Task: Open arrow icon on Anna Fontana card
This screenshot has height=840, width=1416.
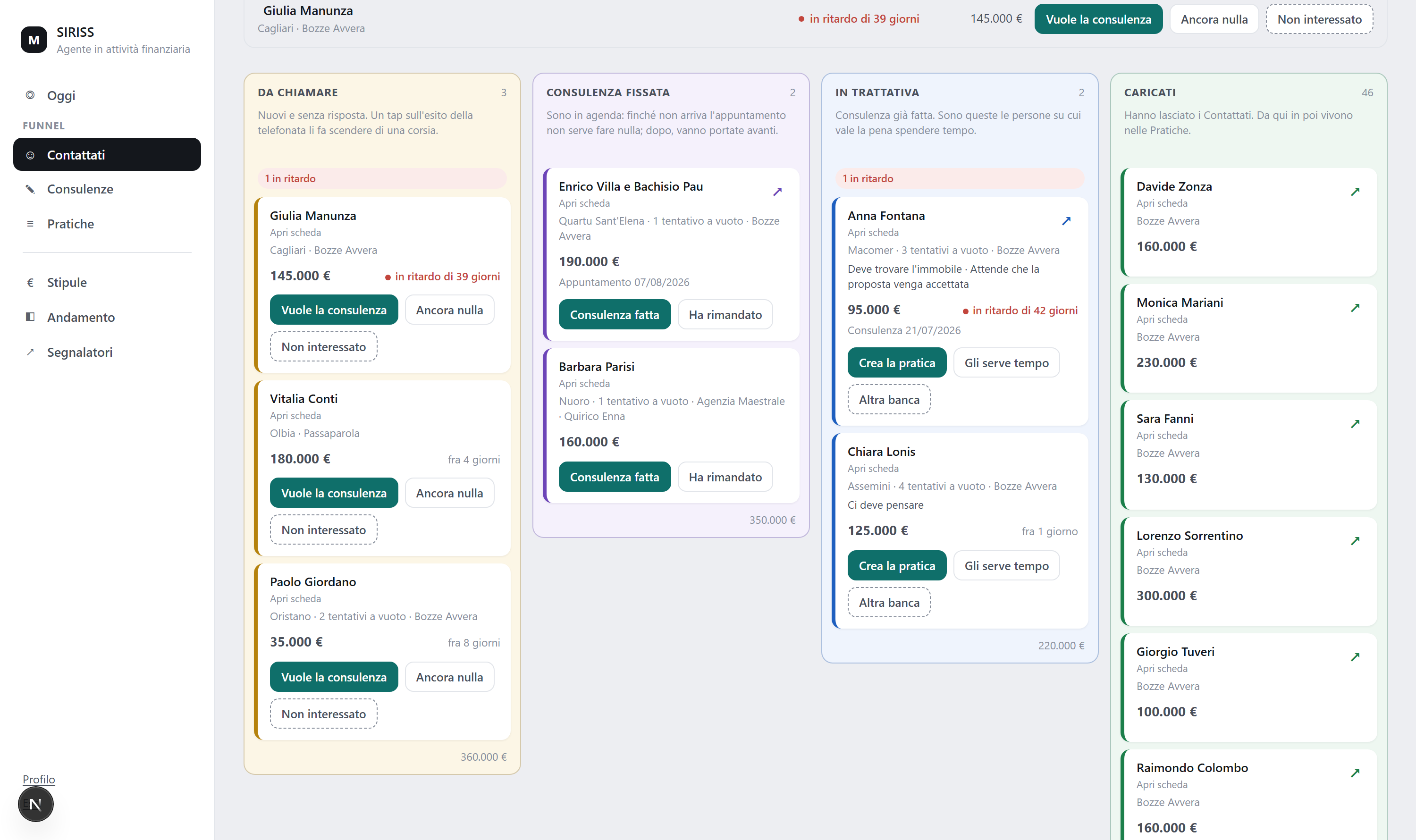Action: [x=1066, y=221]
